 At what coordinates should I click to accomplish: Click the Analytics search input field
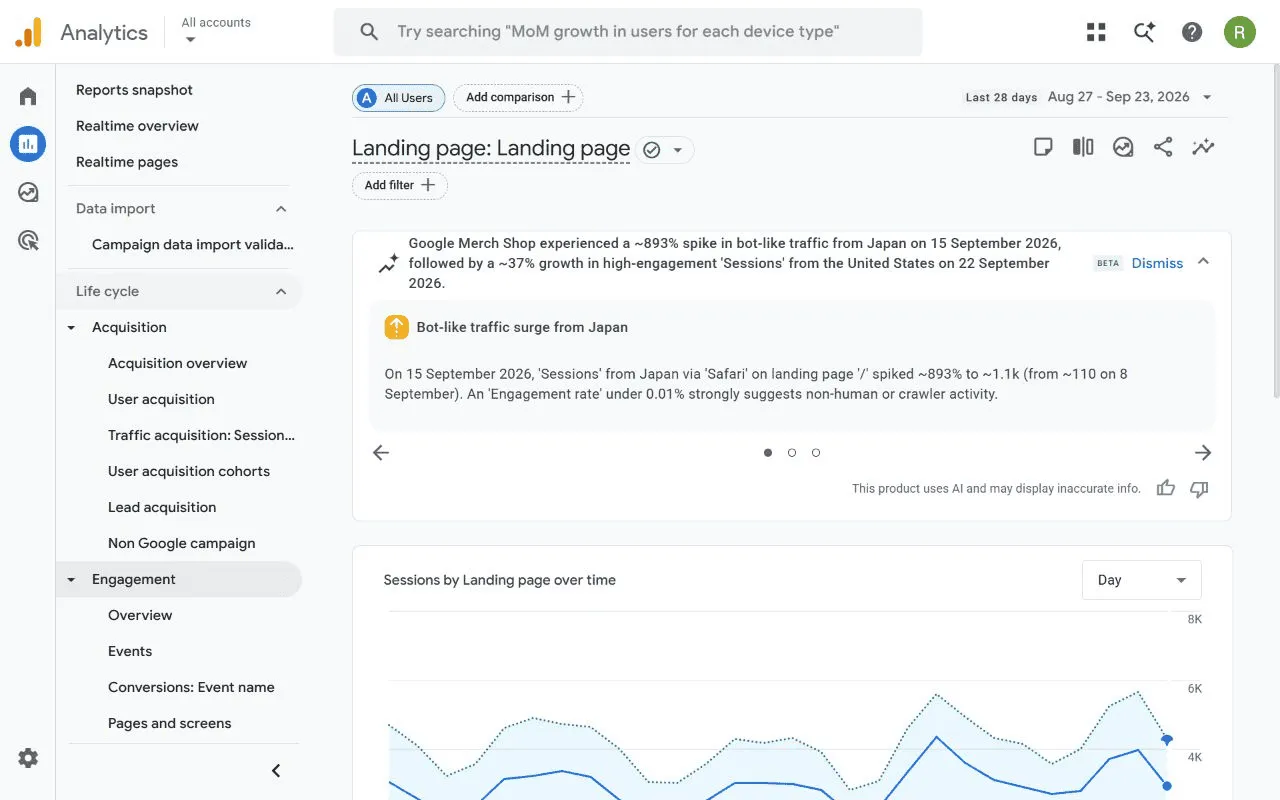click(628, 32)
